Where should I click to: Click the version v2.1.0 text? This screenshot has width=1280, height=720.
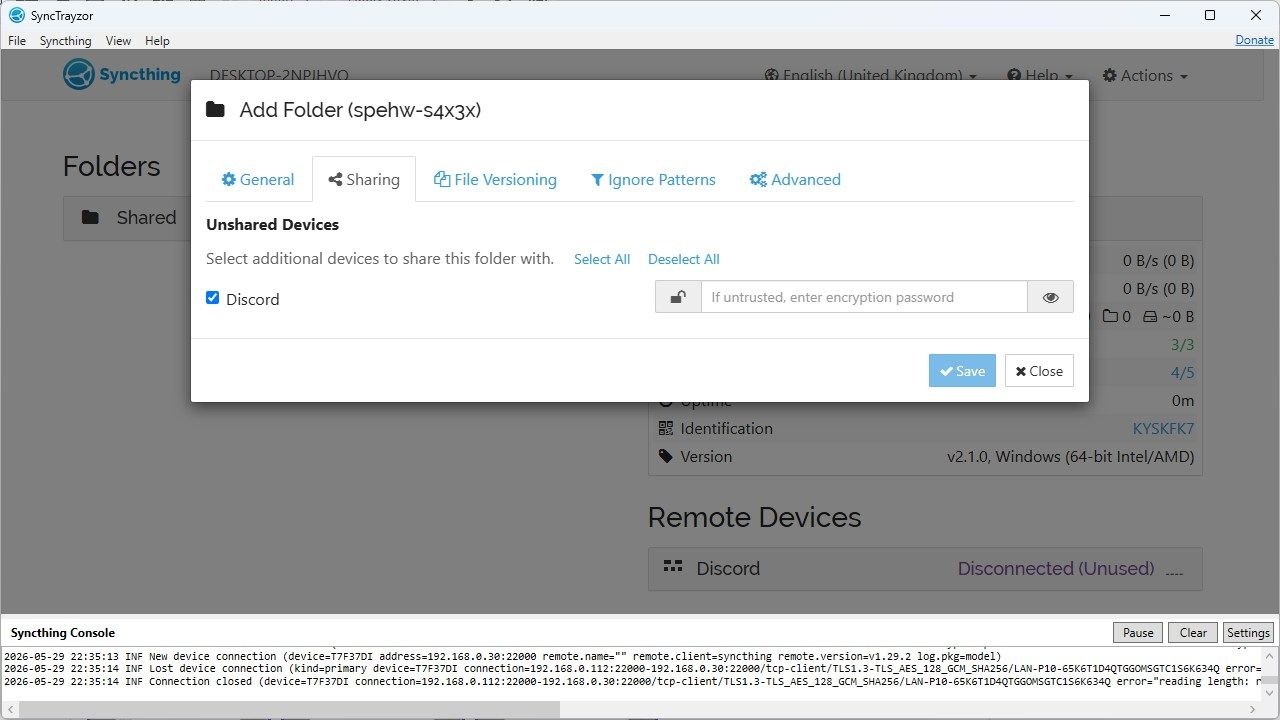click(x=1070, y=456)
